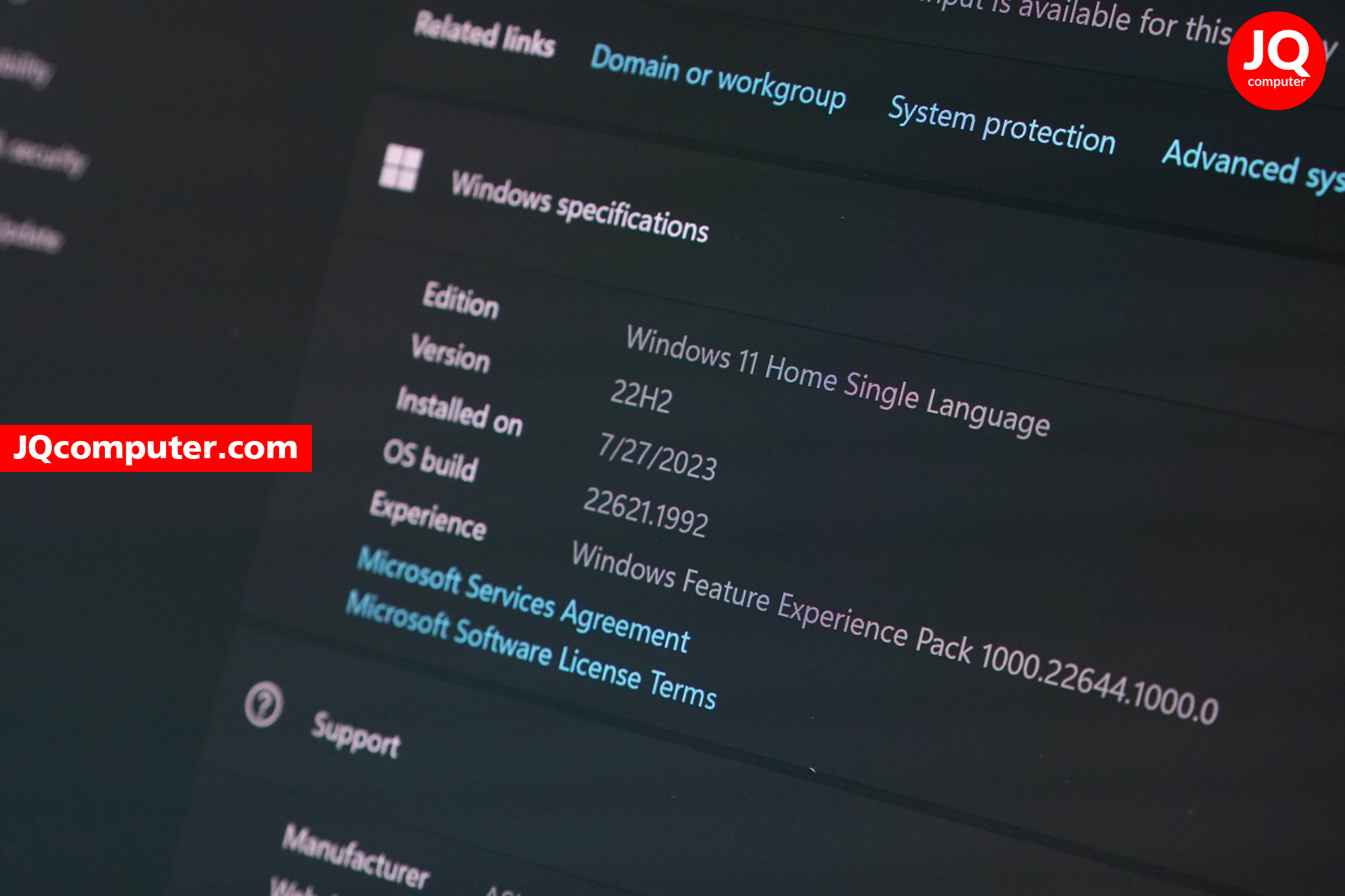Select the Version label
This screenshot has height=896, width=1345.
pos(451,352)
